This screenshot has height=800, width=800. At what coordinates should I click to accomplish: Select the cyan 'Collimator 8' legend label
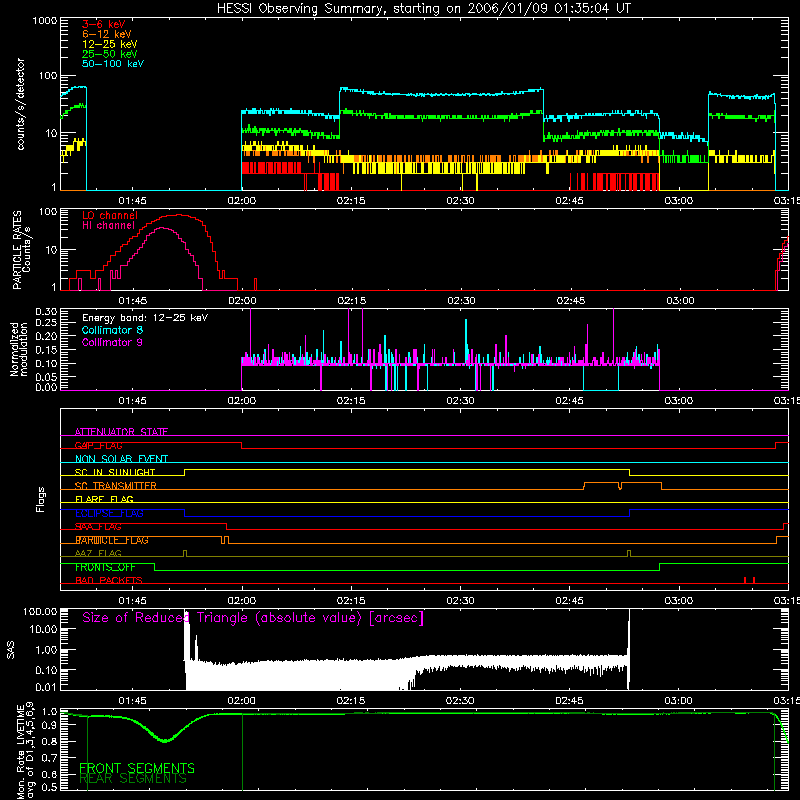coord(112,330)
